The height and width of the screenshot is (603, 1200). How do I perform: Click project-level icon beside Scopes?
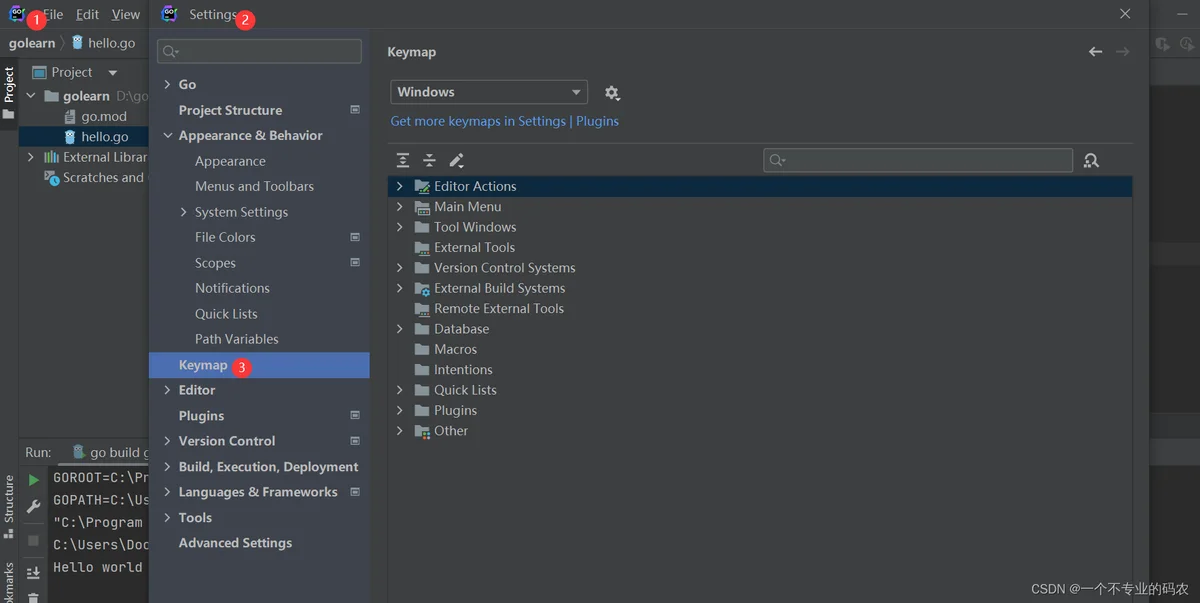pyautogui.click(x=355, y=263)
